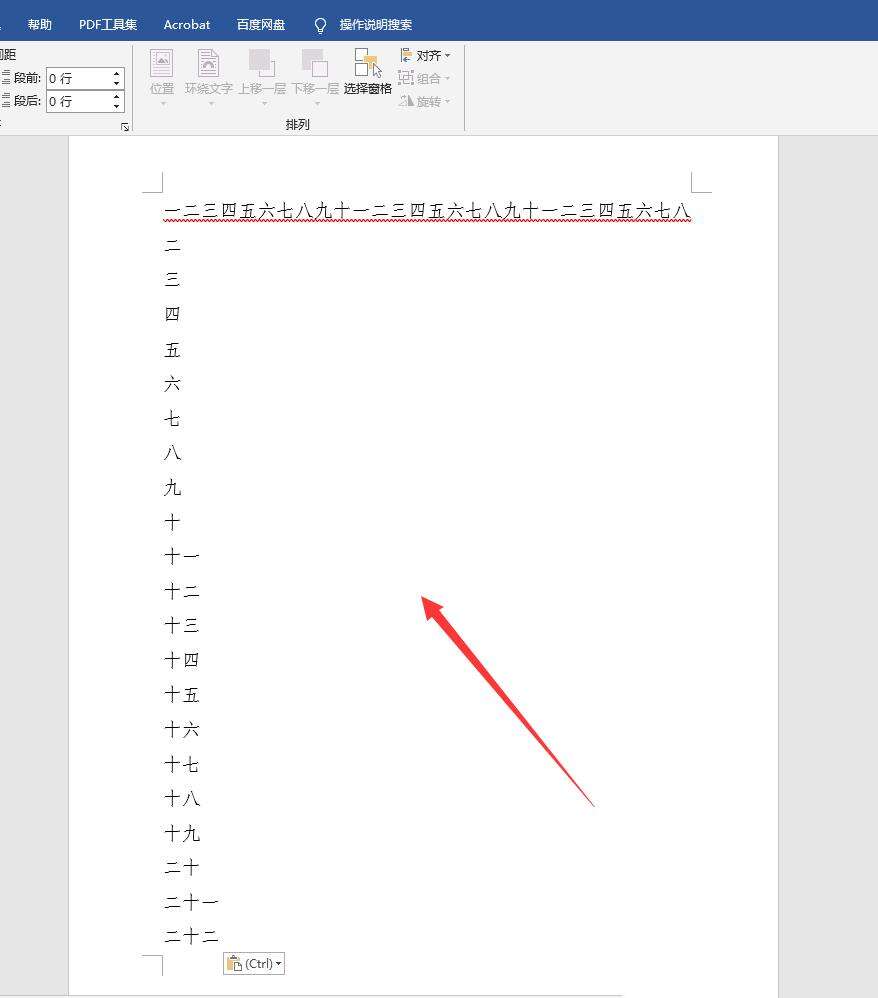Click the first line of Chinese numerals

pos(427,211)
